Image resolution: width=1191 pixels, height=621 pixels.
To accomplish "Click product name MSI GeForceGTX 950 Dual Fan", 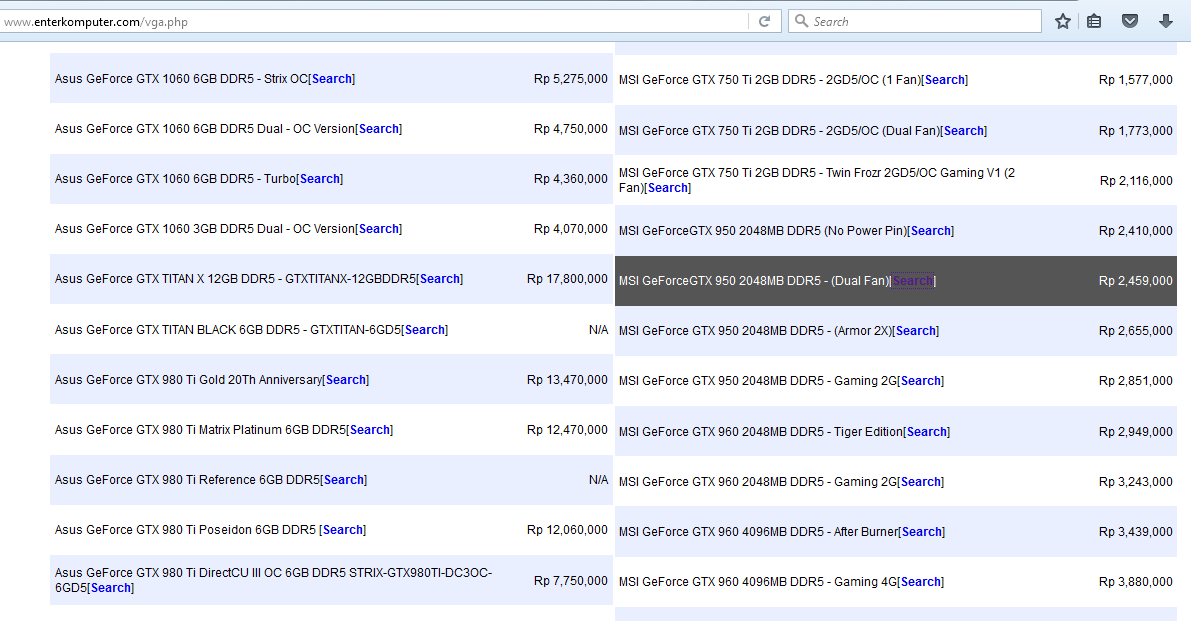I will (754, 281).
